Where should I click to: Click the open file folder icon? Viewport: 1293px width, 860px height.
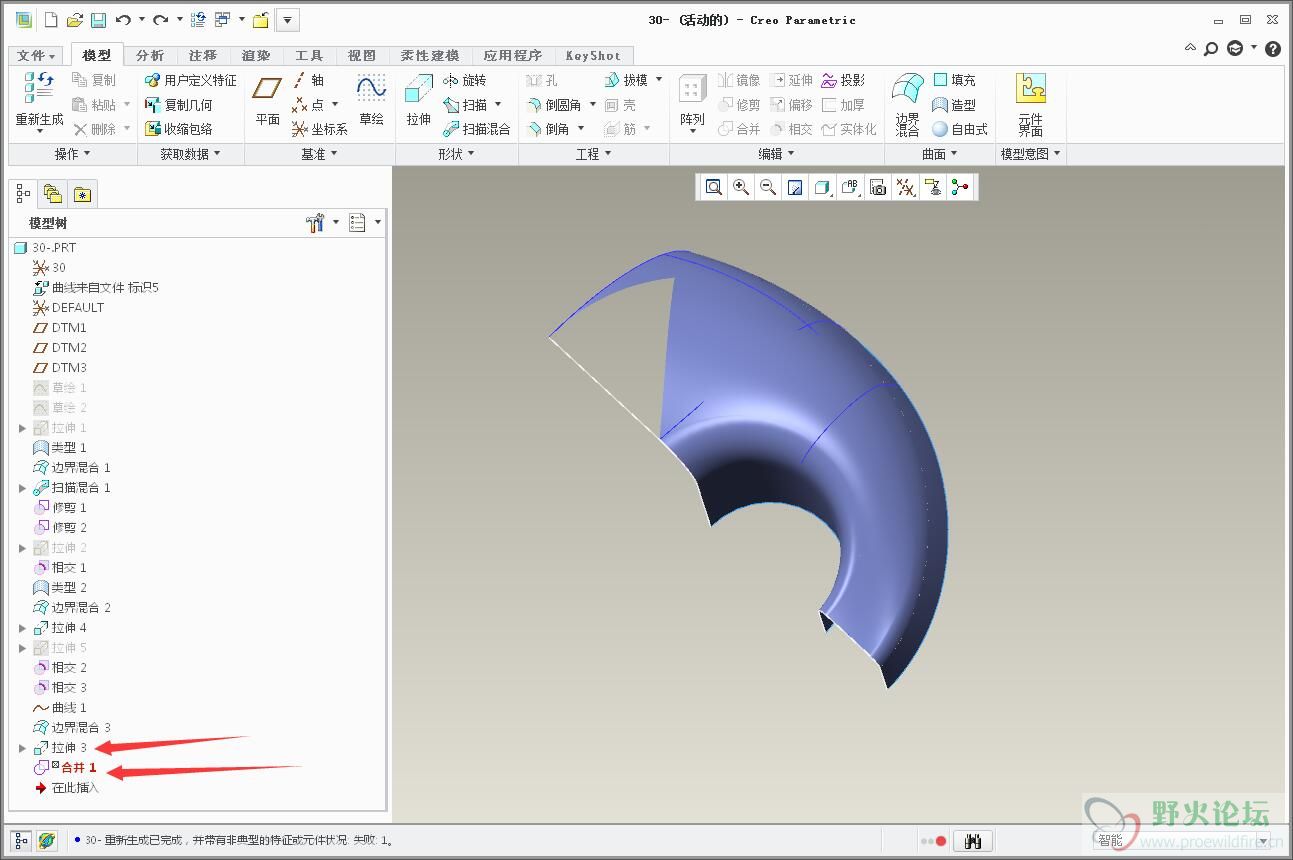click(74, 20)
